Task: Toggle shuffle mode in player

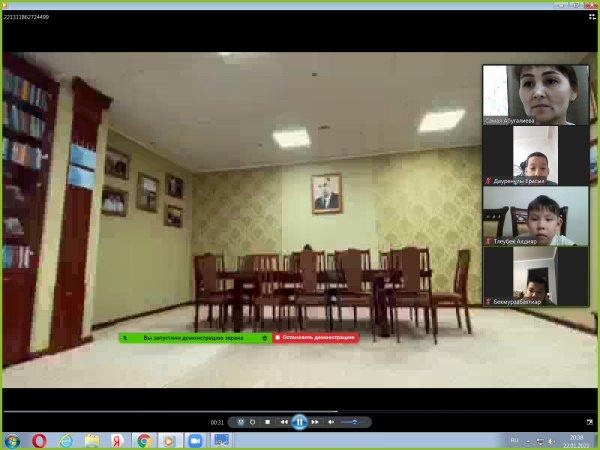Action: click(x=241, y=422)
